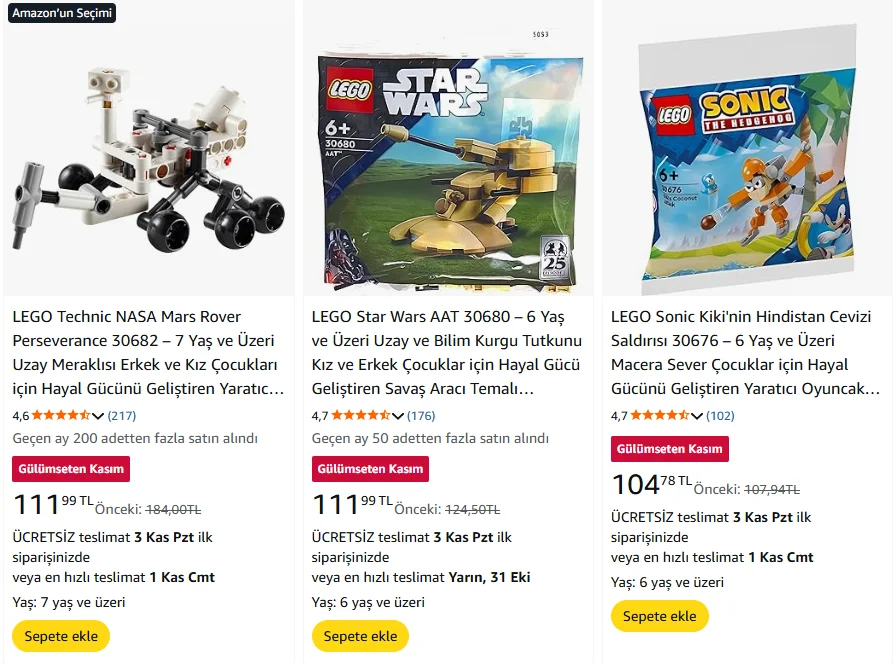Screen dimensions: 894x664
Task: Open the LEGO Sonic Kiki product image
Action: click(746, 160)
